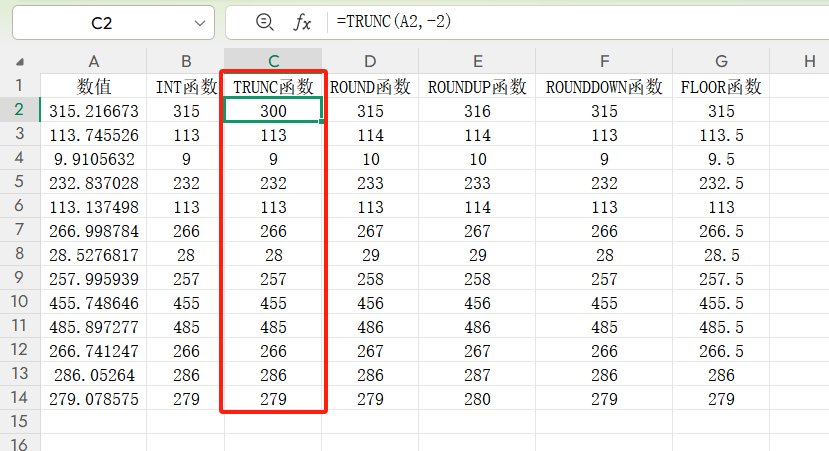
Task: Click FLOOR cell showing 485.5
Action: tap(721, 327)
